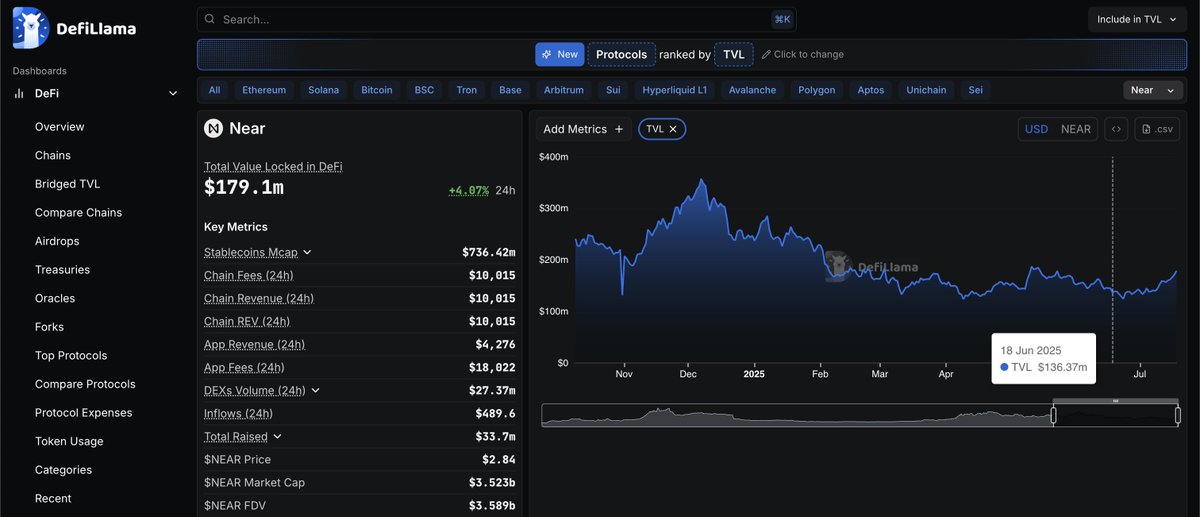1200x517 pixels.
Task: Select the Sei chain tab
Action: tap(975, 90)
